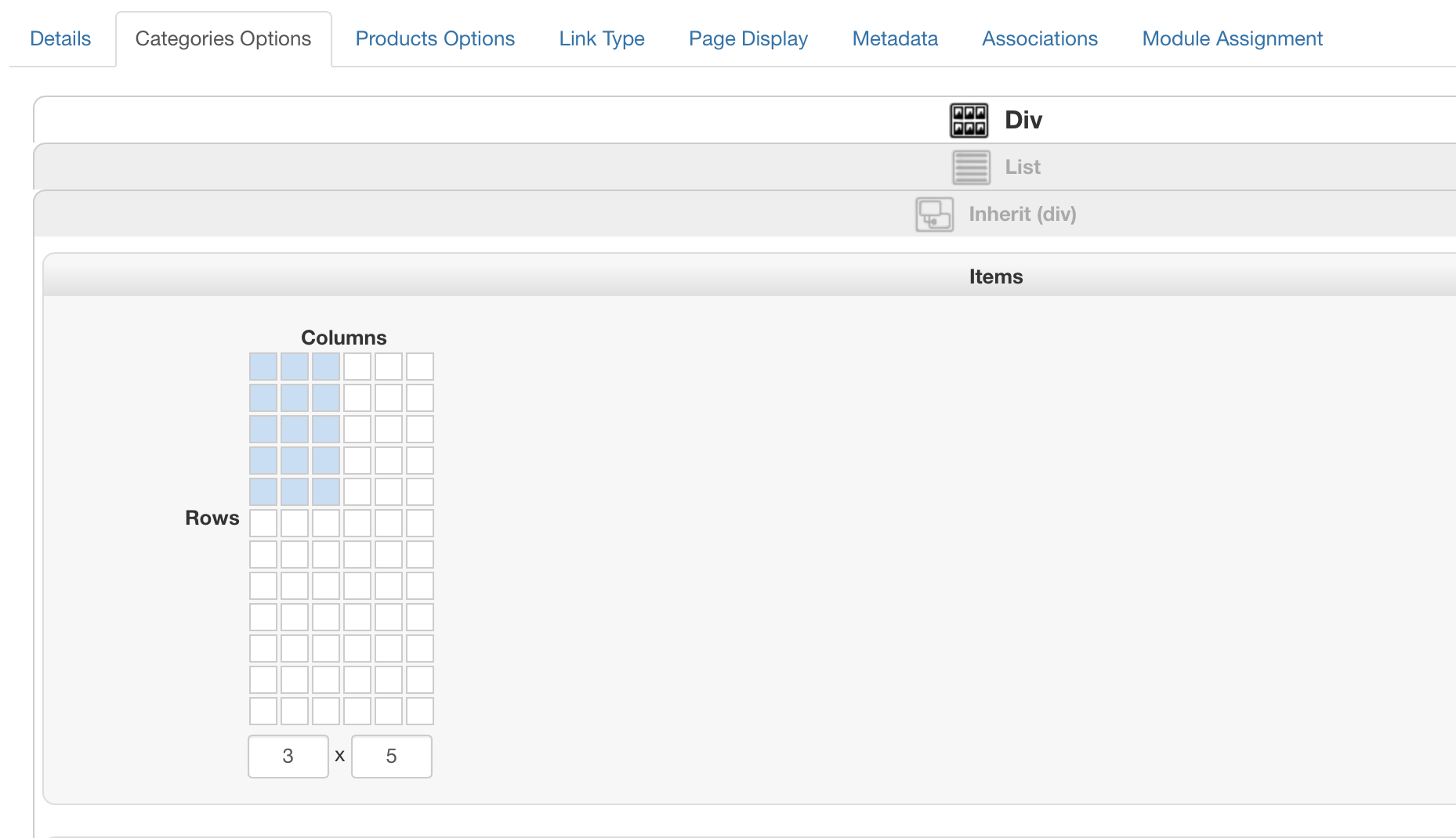The width and height of the screenshot is (1456, 838).
Task: Open the Module Assignment tab
Action: pyautogui.click(x=1232, y=39)
